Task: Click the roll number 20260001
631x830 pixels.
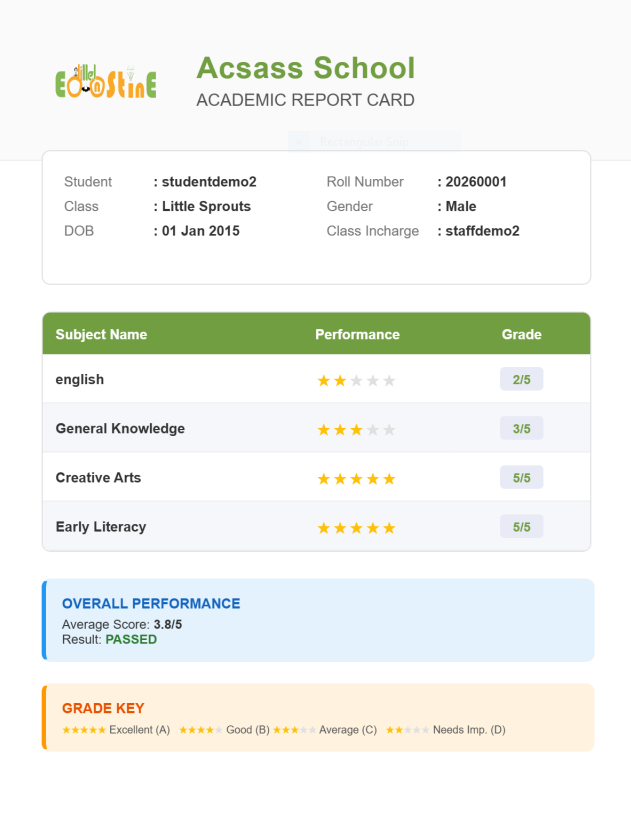Action: pos(476,182)
